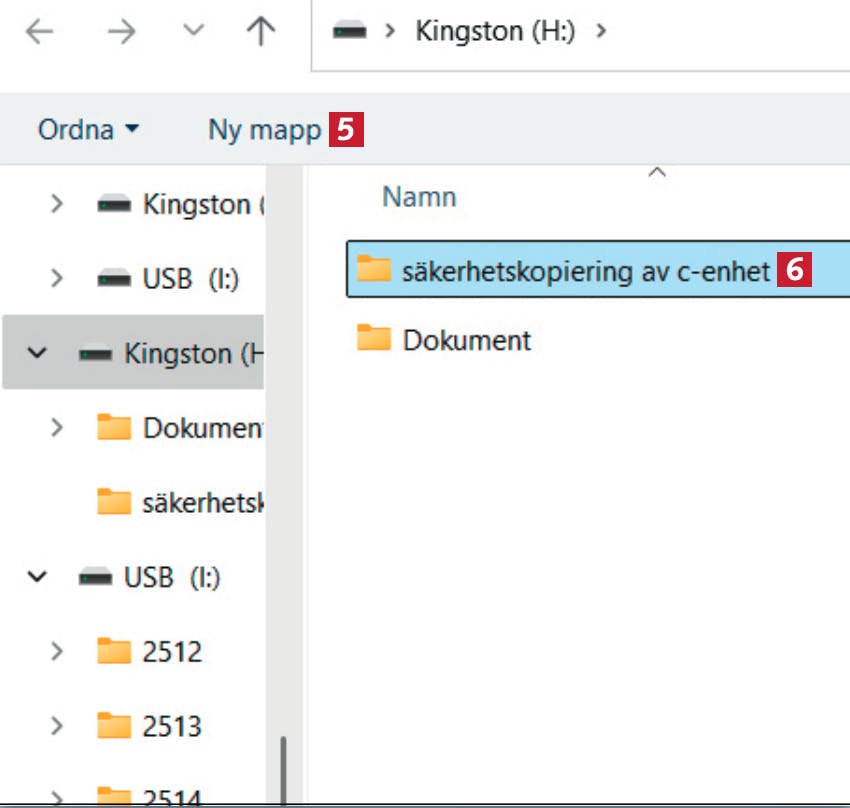Select the first Kingston drive in the tree

click(x=203, y=205)
